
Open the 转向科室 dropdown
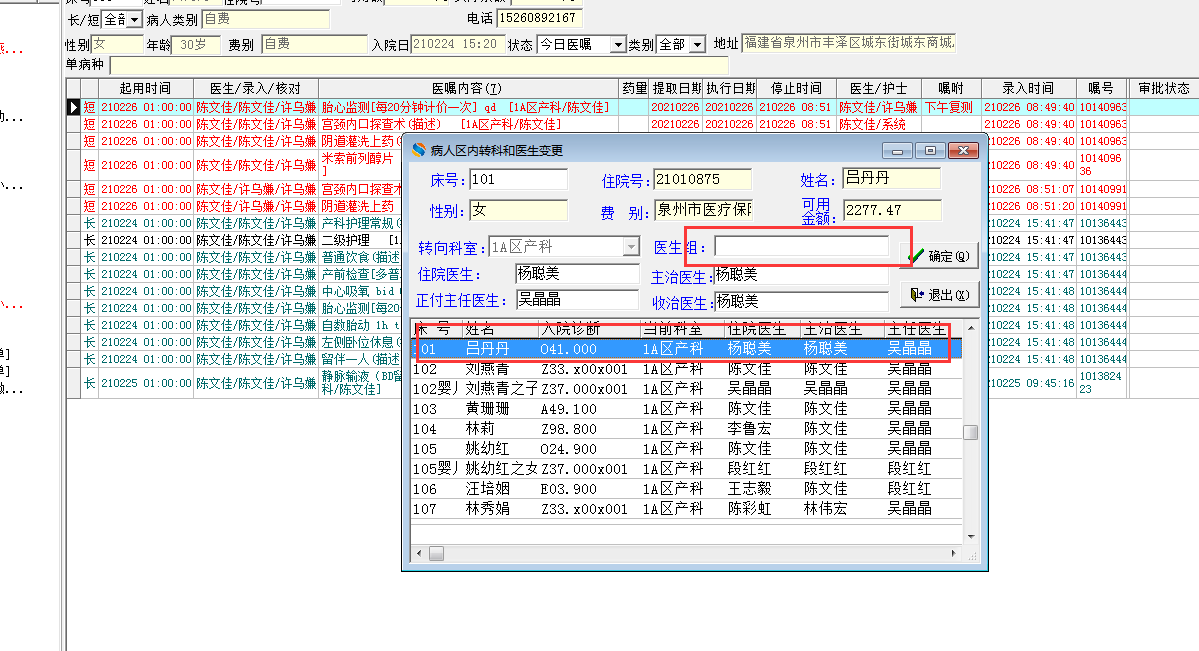631,246
